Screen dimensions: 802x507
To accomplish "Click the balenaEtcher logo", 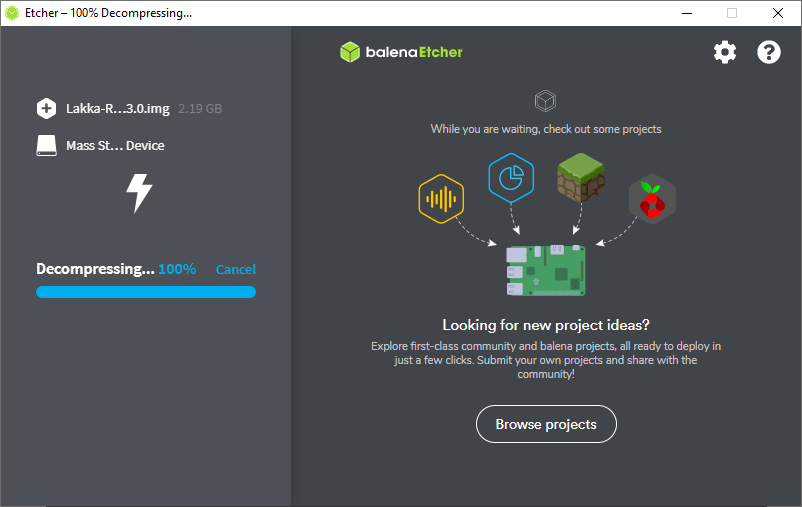I will point(402,52).
